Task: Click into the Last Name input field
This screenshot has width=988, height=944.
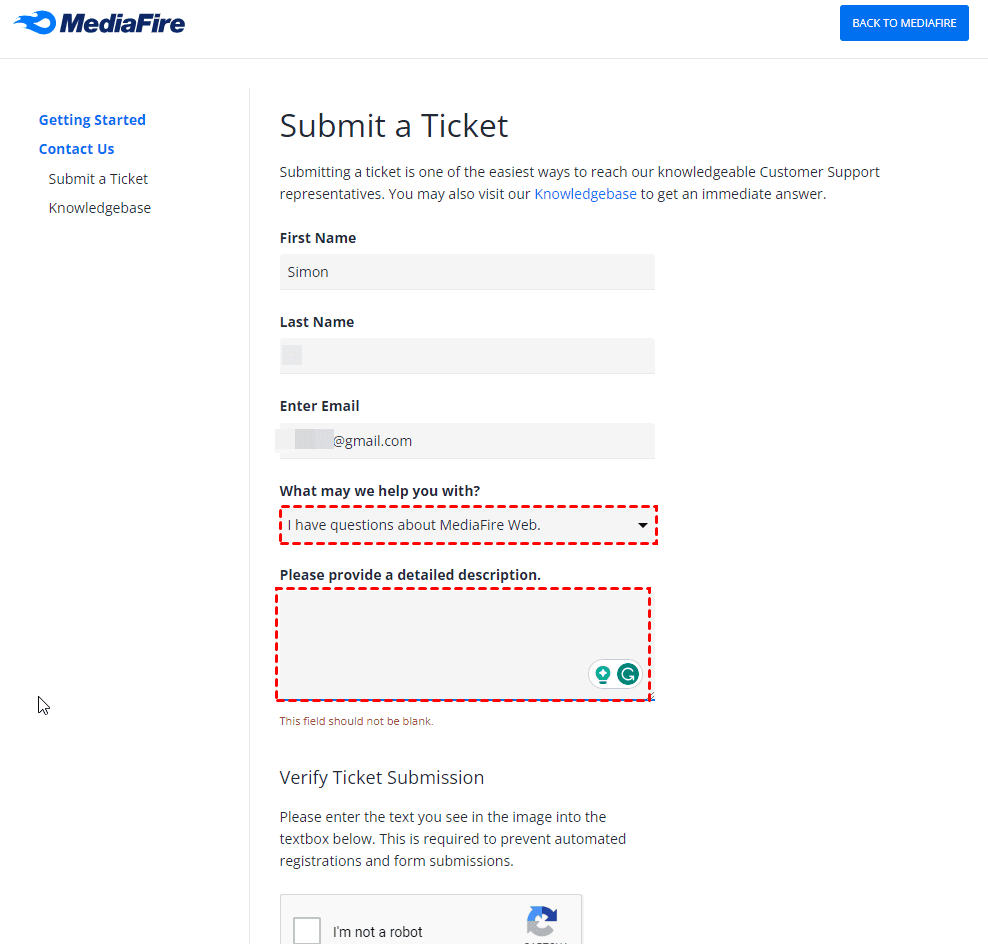Action: click(x=467, y=356)
